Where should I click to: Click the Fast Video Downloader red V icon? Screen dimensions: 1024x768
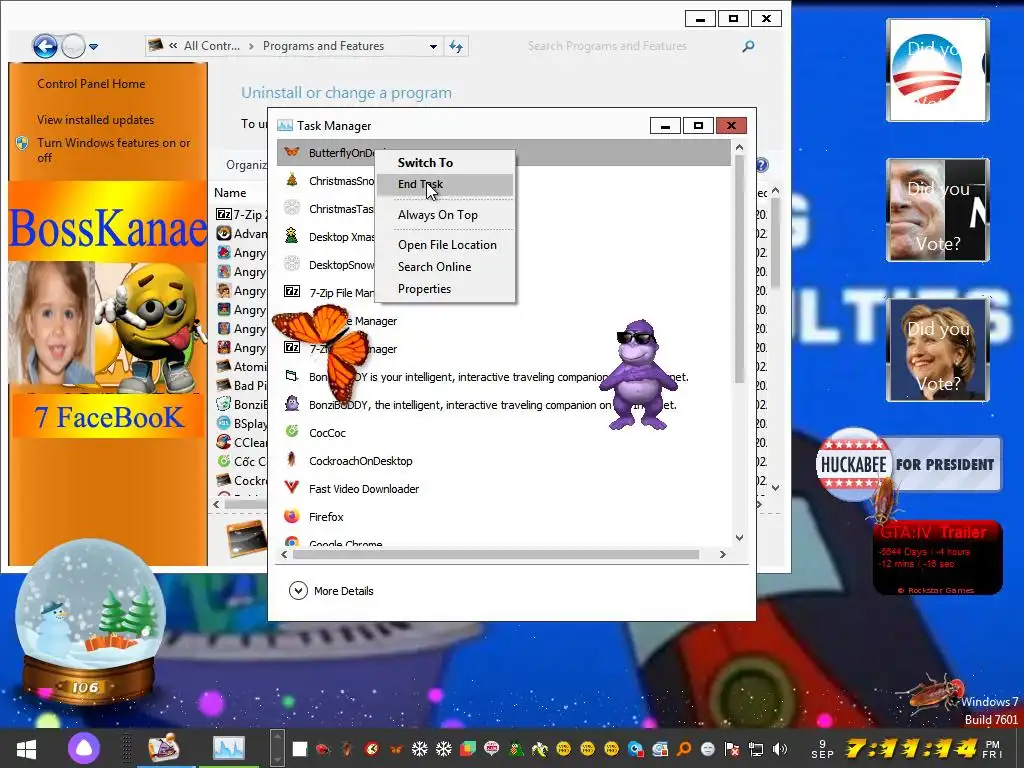click(x=292, y=488)
